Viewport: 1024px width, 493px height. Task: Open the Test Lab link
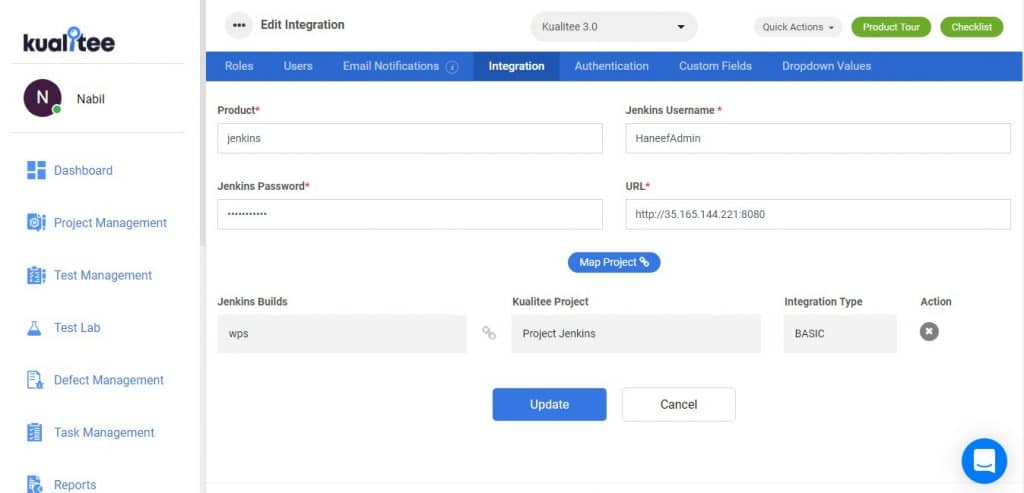77,327
